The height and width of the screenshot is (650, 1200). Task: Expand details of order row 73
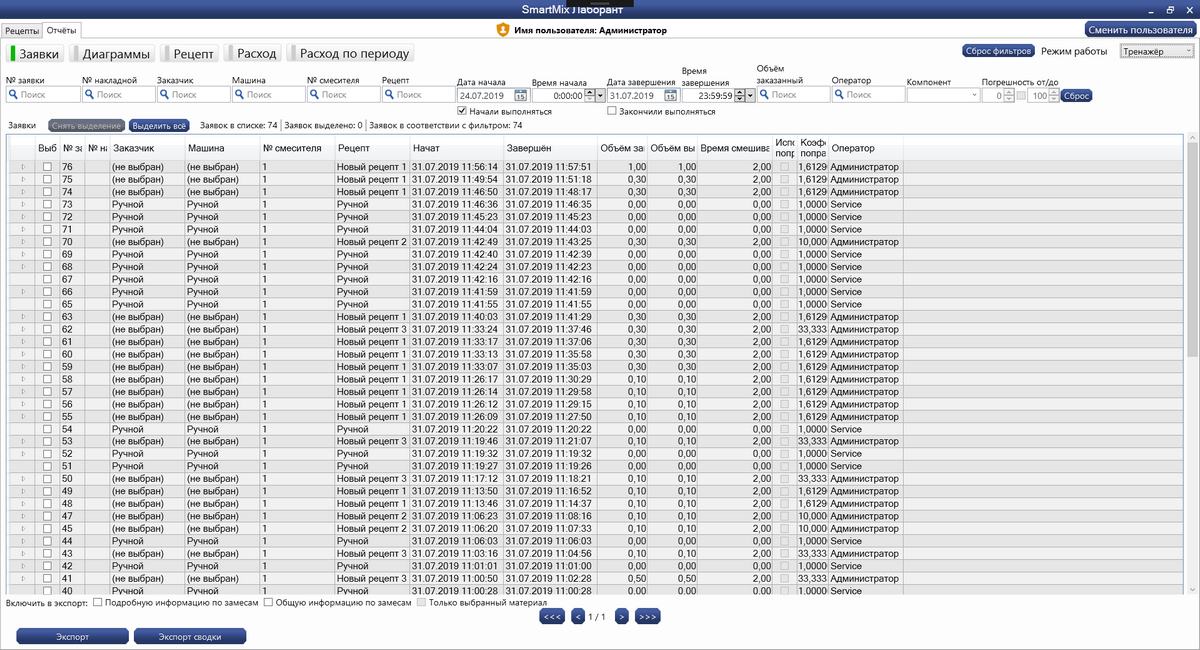[x=23, y=204]
